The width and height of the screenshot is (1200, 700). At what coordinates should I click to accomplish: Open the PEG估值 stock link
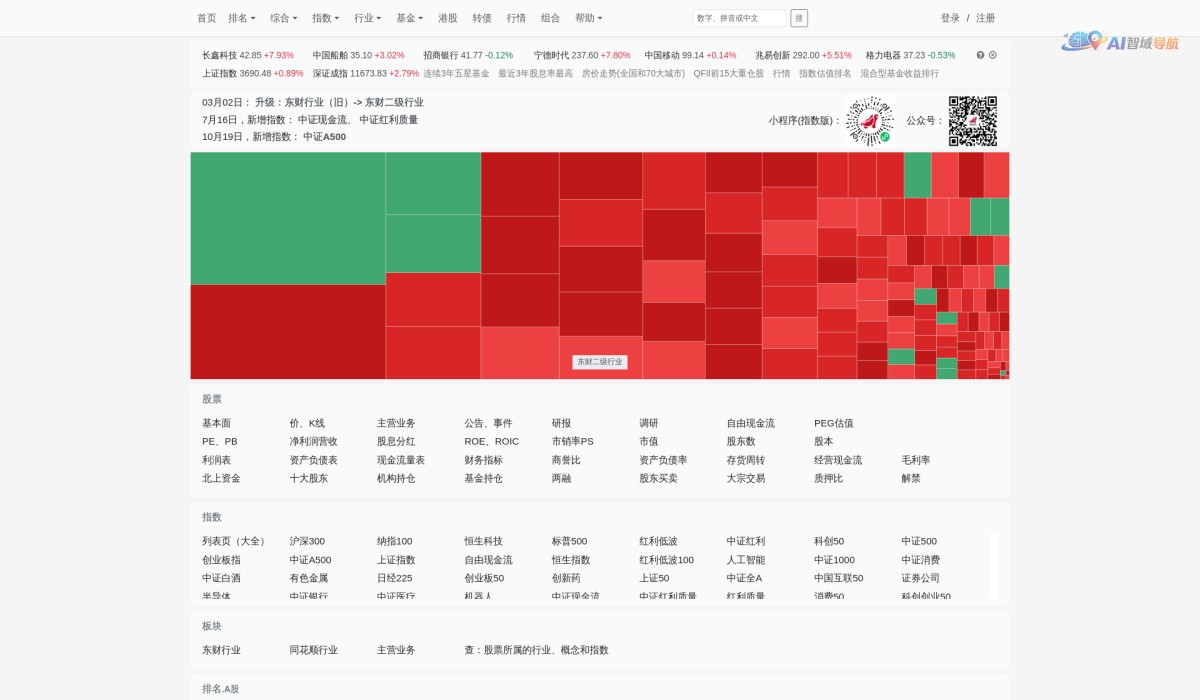click(834, 423)
